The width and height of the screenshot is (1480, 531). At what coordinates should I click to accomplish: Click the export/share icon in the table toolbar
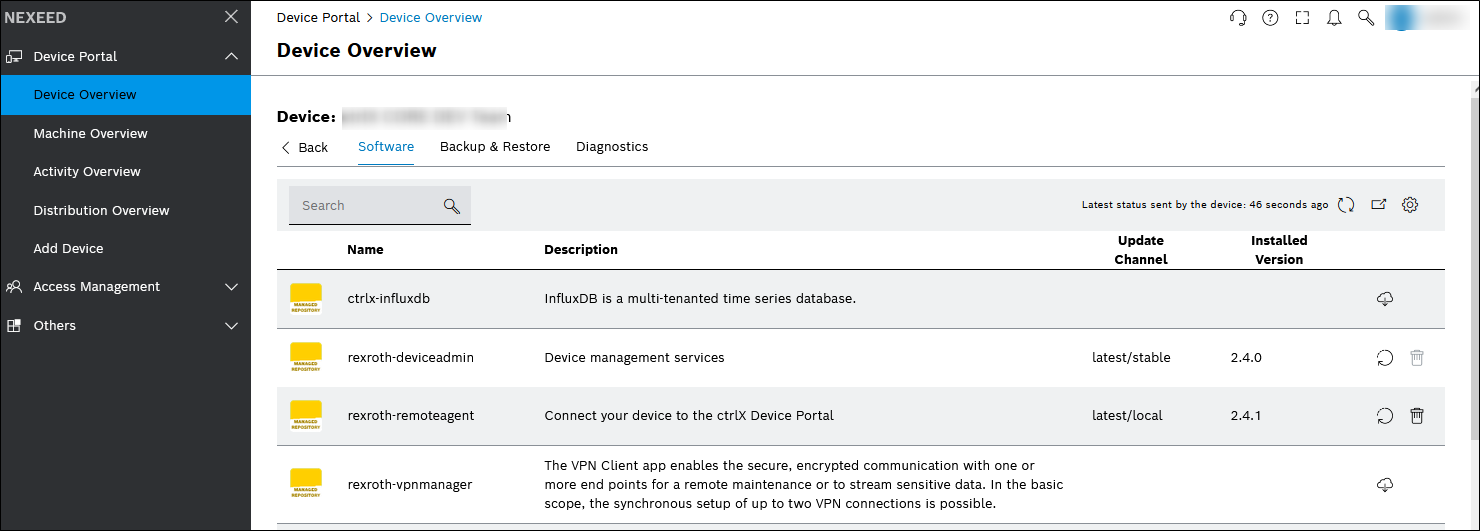tap(1378, 205)
